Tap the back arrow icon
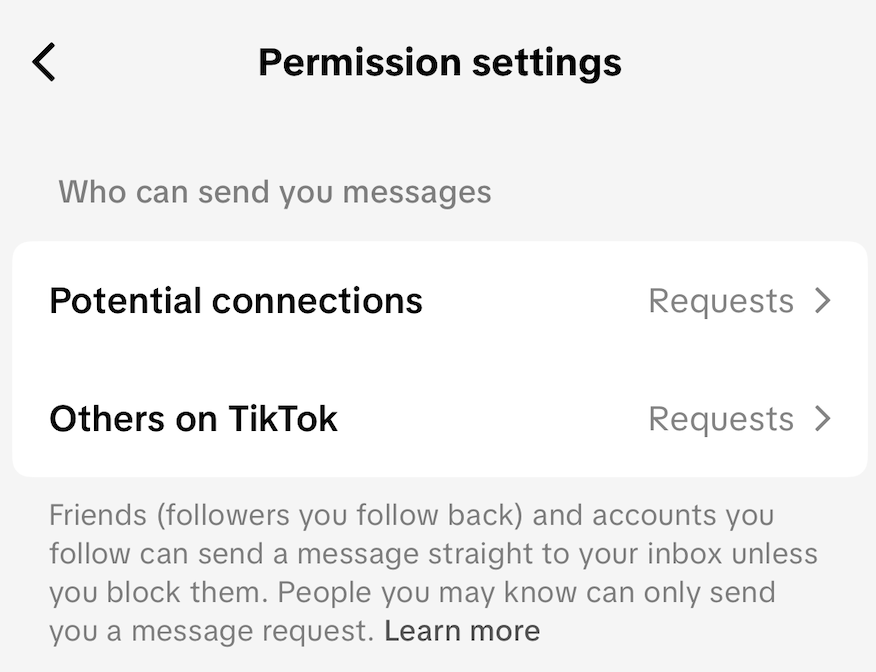Viewport: 876px width, 672px height. click(x=44, y=62)
